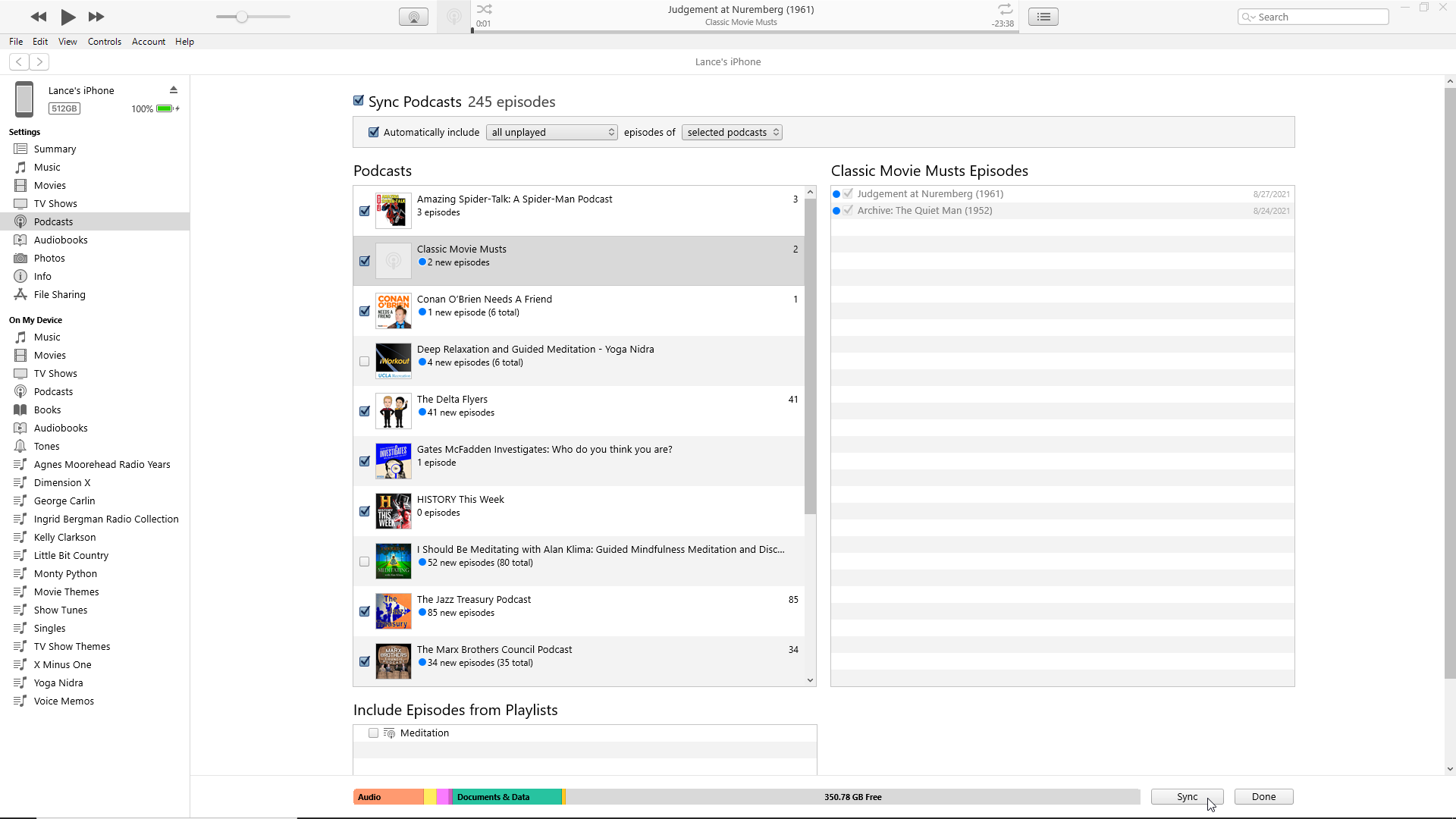
Task: Open the search options magnifier dropdown
Action: (x=1248, y=17)
